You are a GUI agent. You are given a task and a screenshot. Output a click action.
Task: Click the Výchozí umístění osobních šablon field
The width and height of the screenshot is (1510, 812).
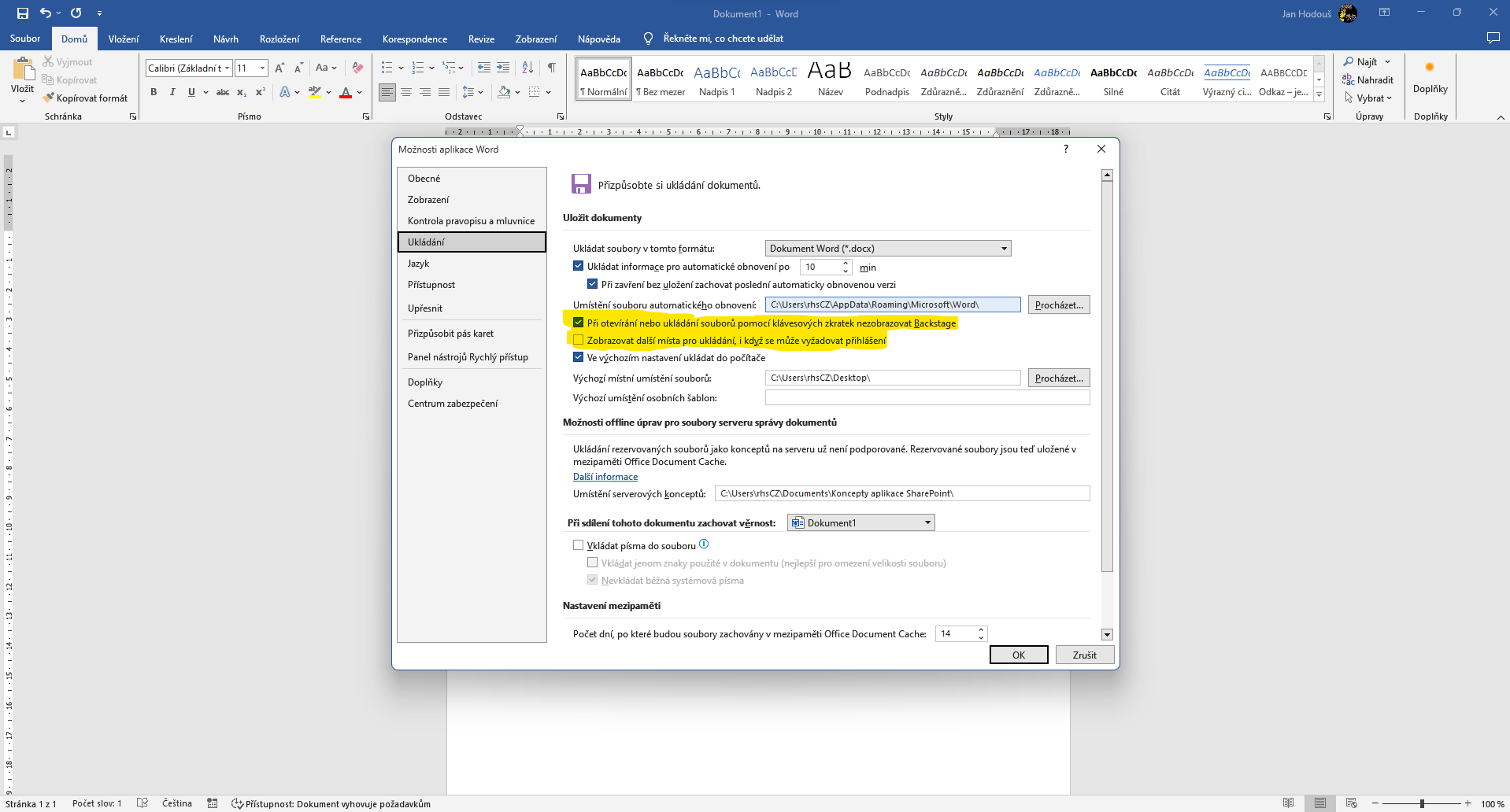tap(927, 398)
